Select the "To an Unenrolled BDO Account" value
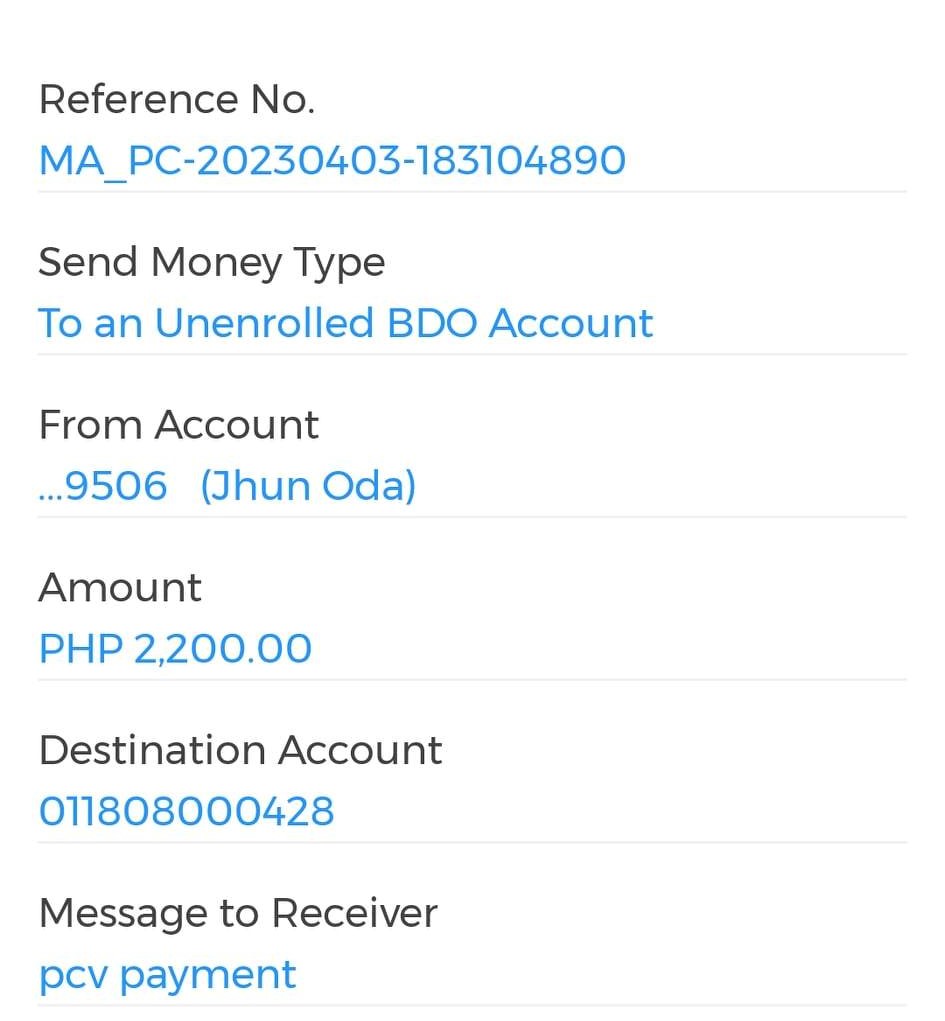Screen dimensions: 945x1021 [x=345, y=324]
